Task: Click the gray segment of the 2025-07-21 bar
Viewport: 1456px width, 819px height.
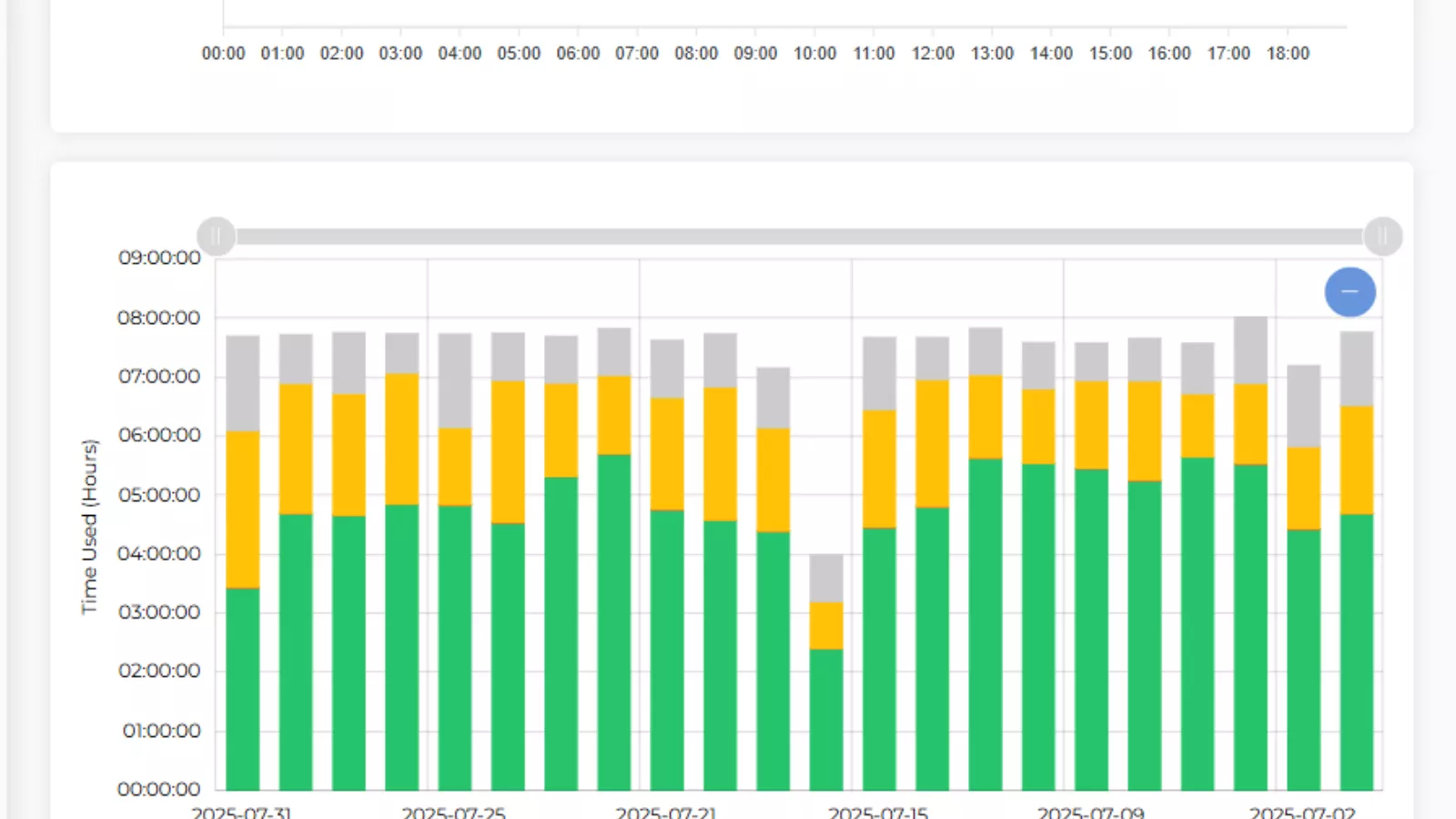Action: pyautogui.click(x=667, y=369)
